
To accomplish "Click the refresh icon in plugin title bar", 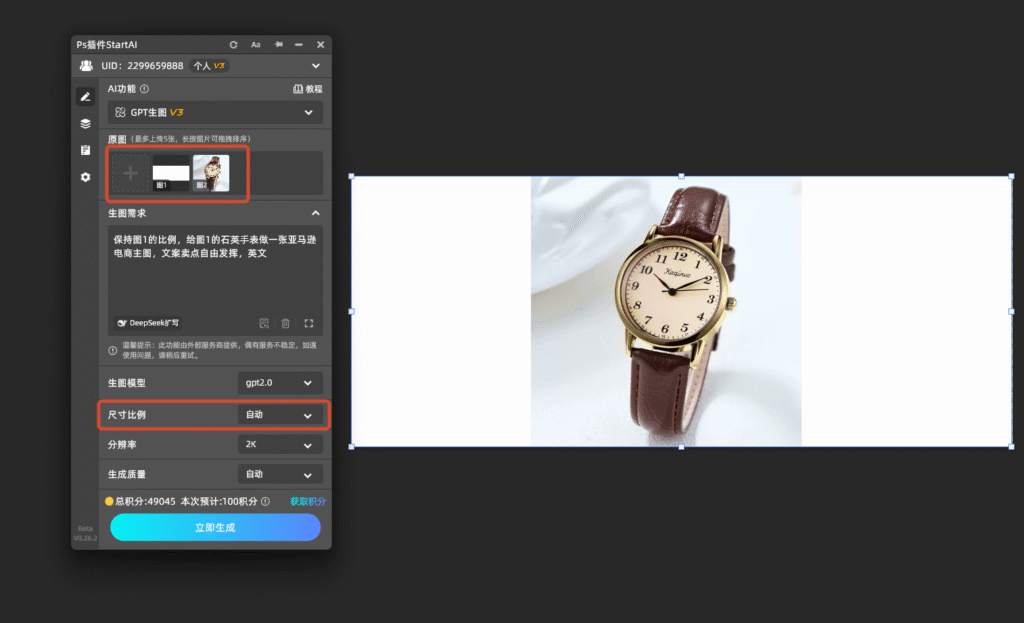I will pos(233,44).
